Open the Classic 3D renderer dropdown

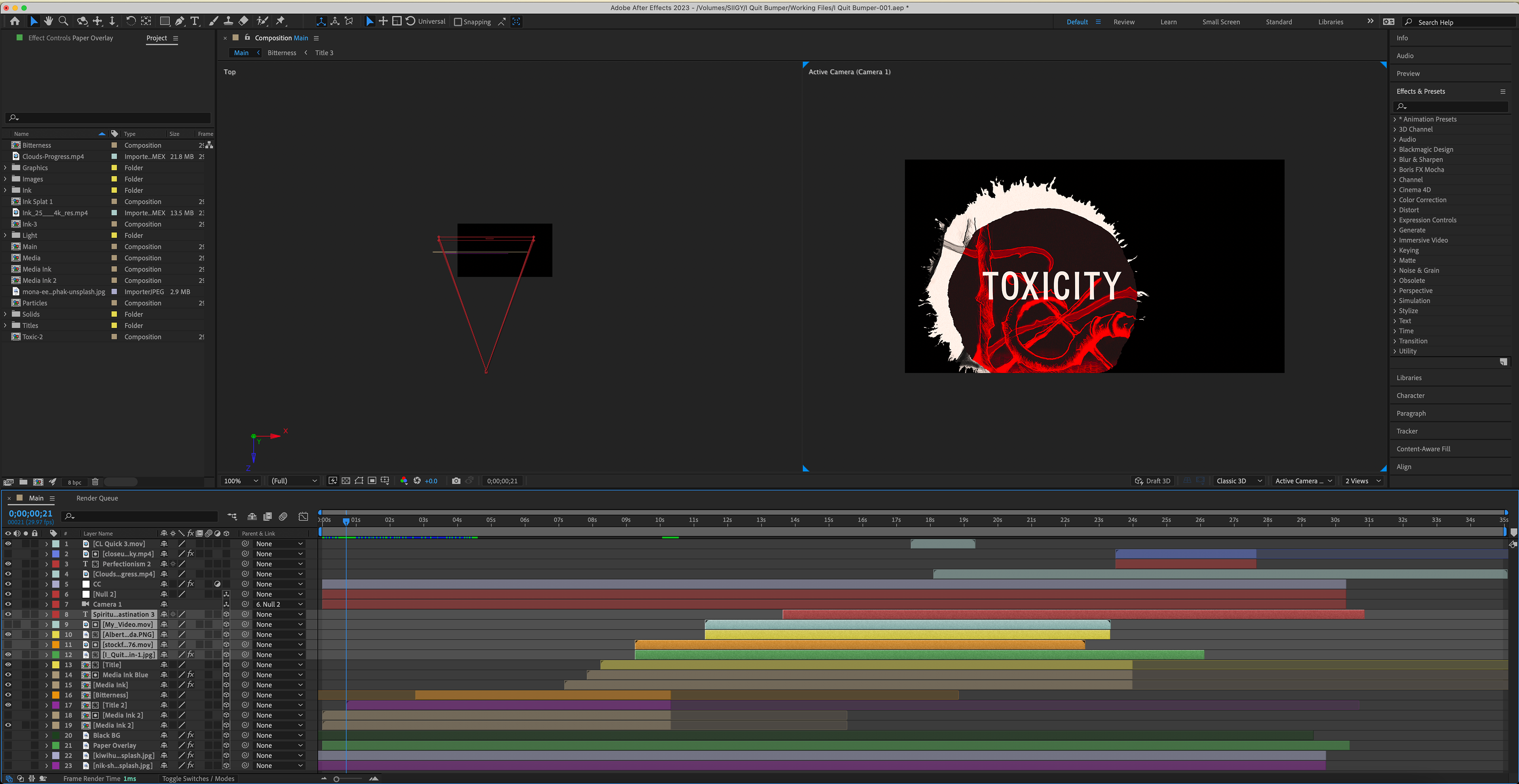pyautogui.click(x=1239, y=481)
